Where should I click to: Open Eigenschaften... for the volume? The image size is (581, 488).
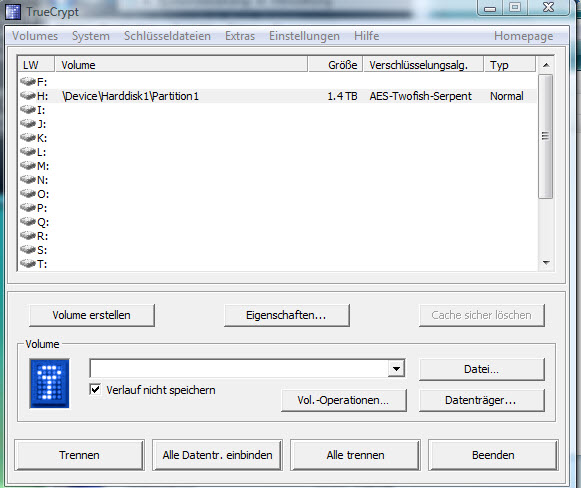pyautogui.click(x=286, y=315)
